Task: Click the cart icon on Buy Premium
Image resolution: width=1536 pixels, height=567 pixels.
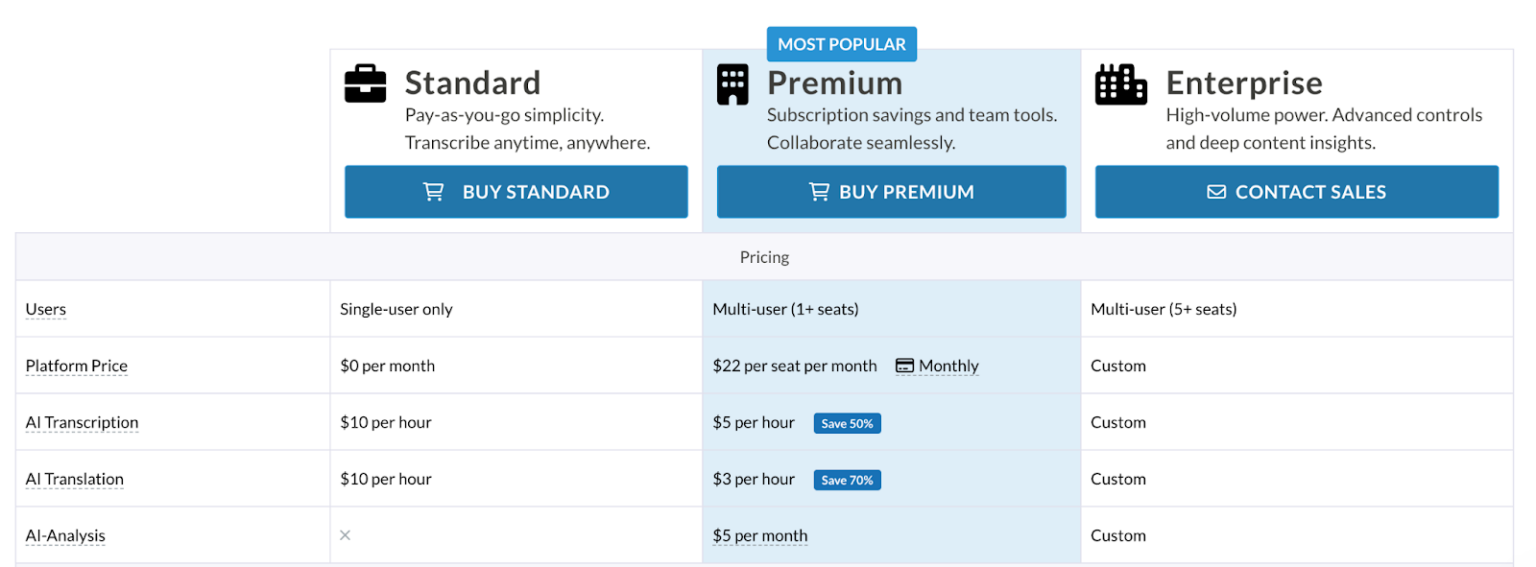Action: pos(819,192)
